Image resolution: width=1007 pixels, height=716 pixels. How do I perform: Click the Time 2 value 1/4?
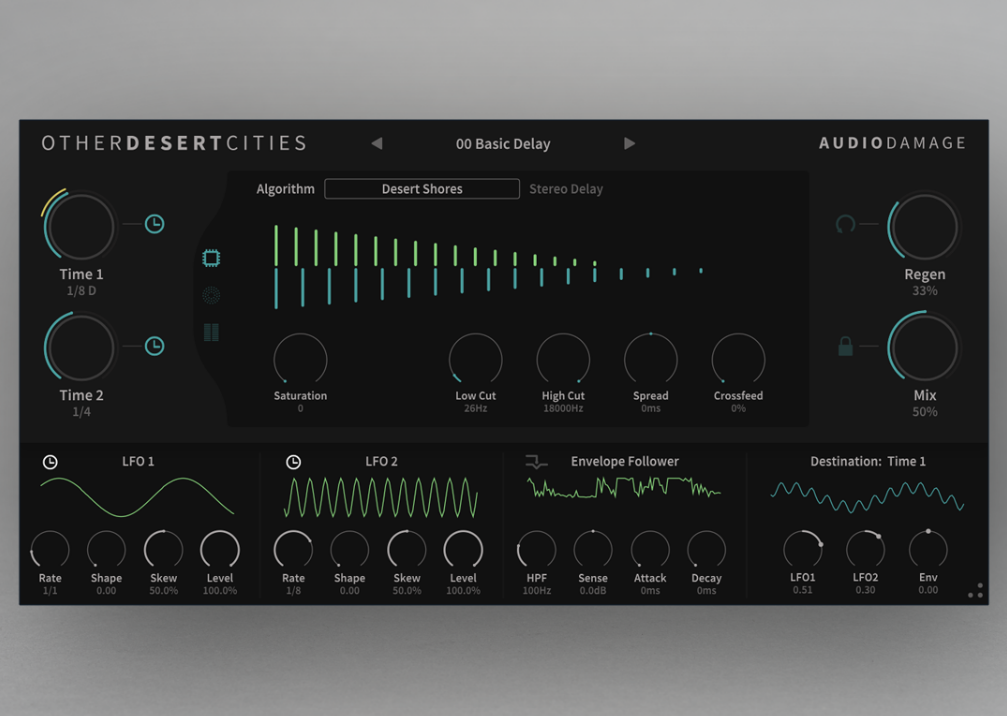coord(82,412)
